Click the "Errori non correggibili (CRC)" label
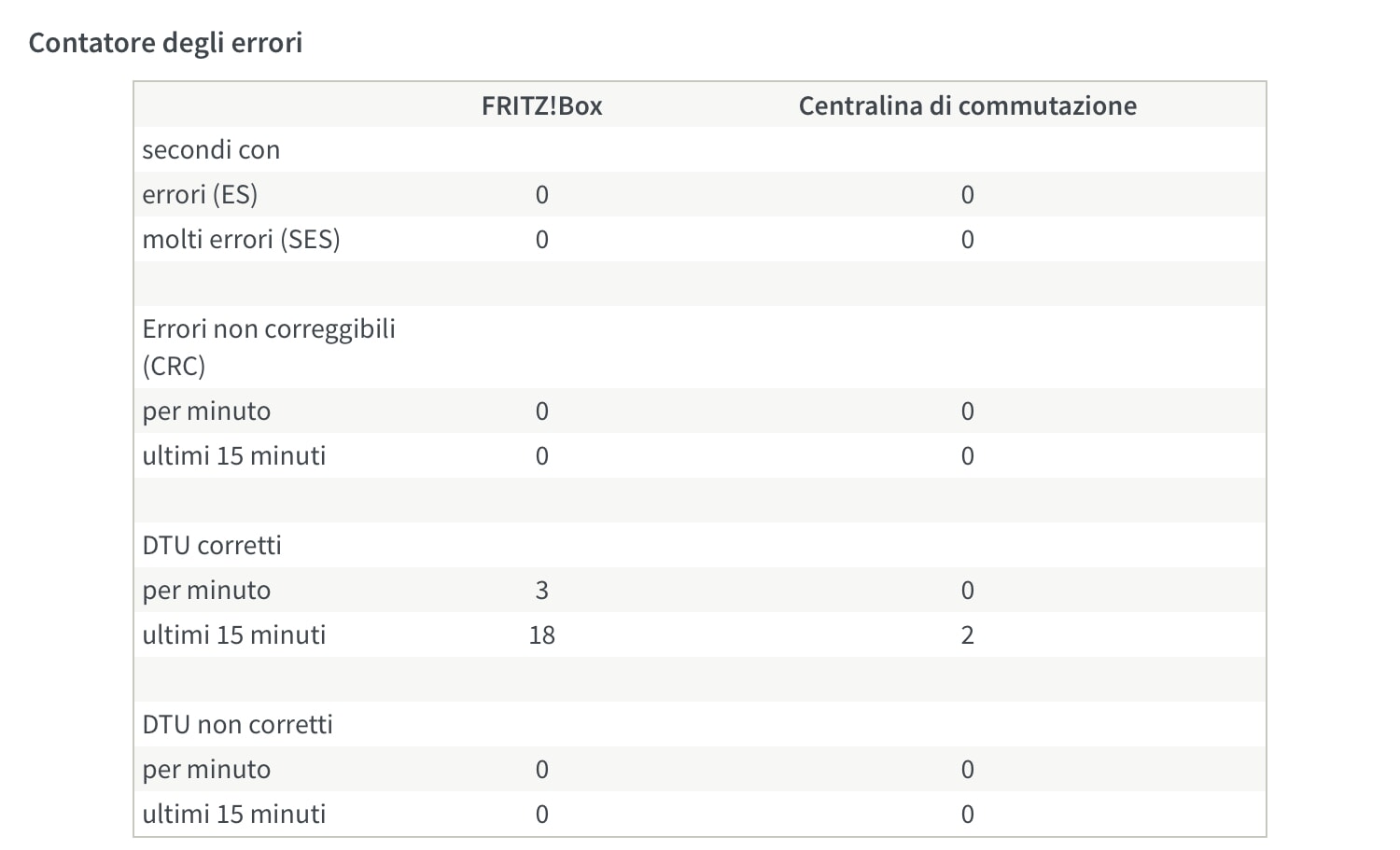 click(x=269, y=347)
